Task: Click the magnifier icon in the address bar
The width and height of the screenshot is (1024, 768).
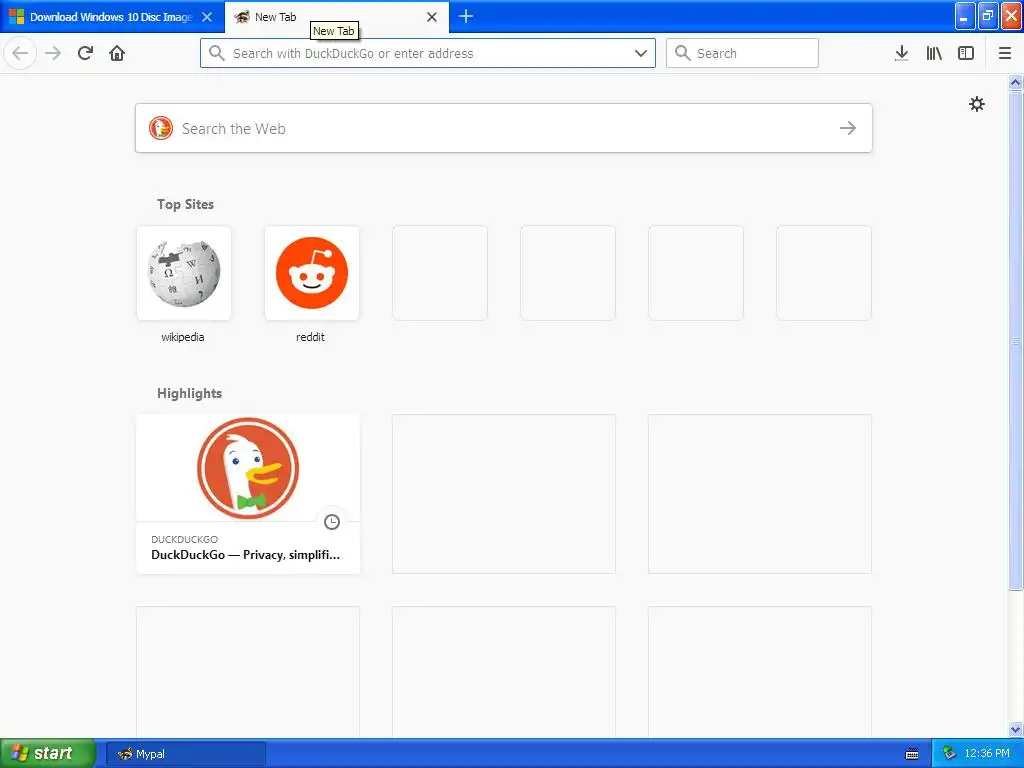Action: (217, 53)
